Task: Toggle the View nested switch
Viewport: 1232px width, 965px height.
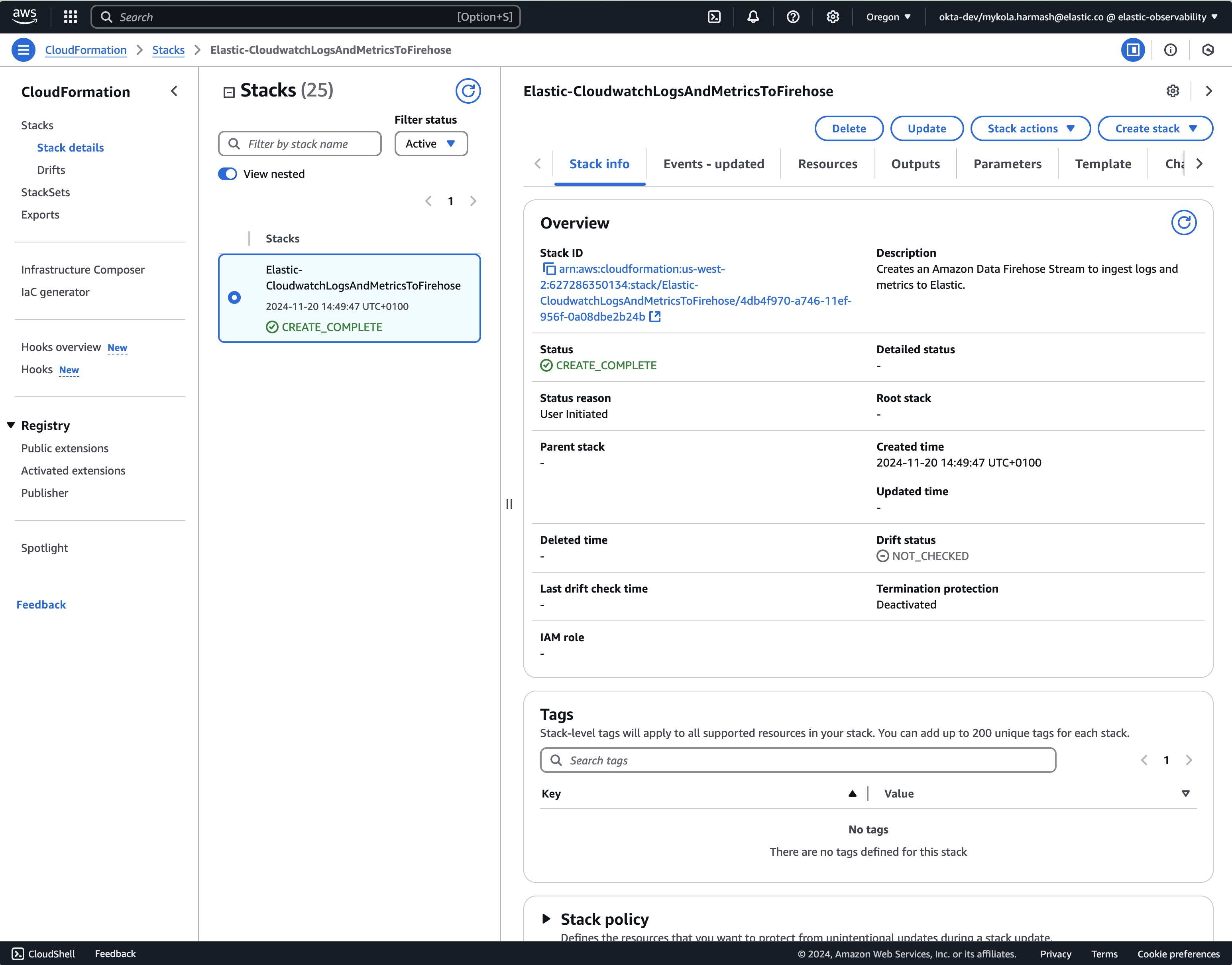Action: [x=228, y=174]
